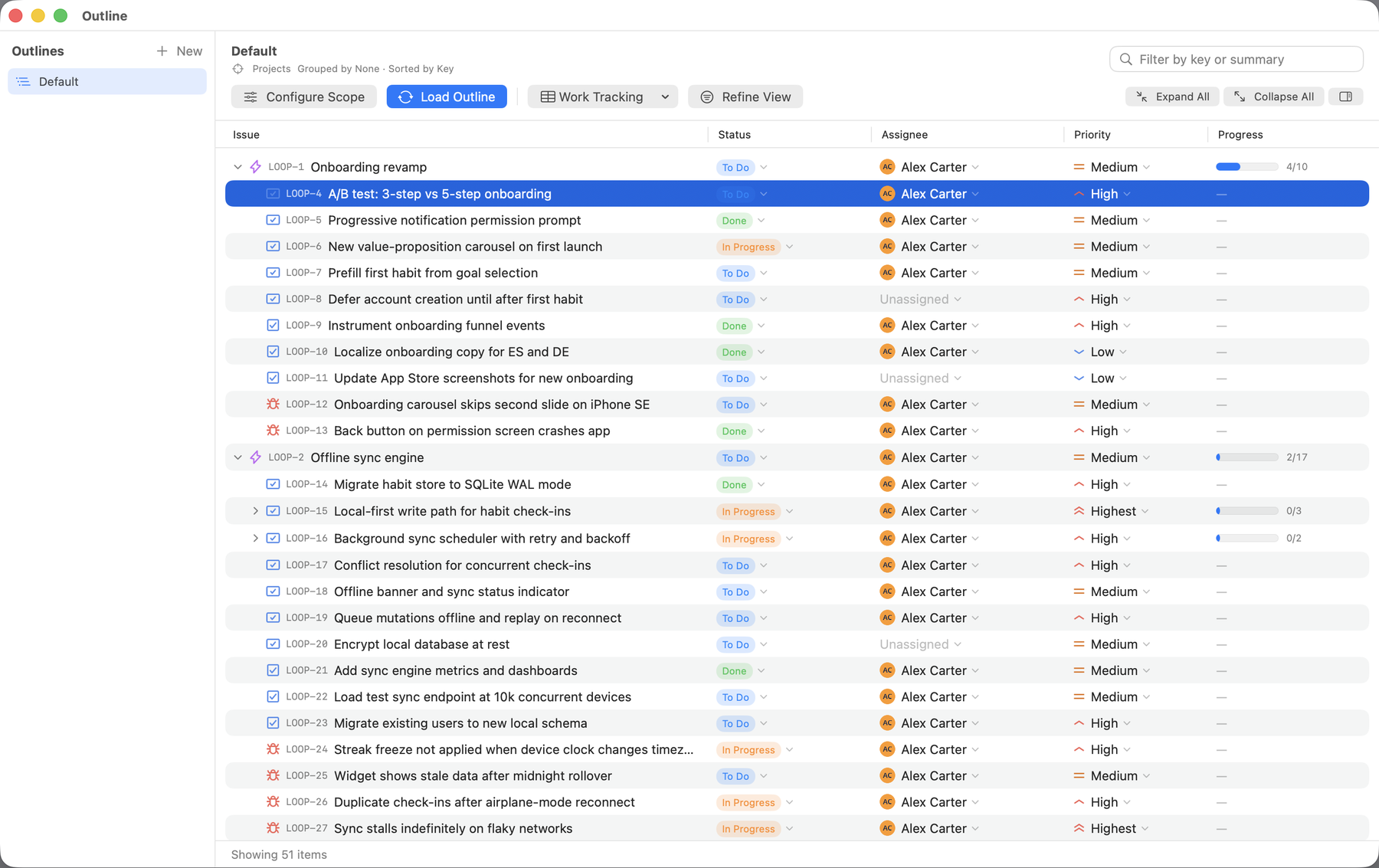This screenshot has height=868, width=1379.
Task: Focus the Filter by key or summary field
Action: click(x=1236, y=59)
